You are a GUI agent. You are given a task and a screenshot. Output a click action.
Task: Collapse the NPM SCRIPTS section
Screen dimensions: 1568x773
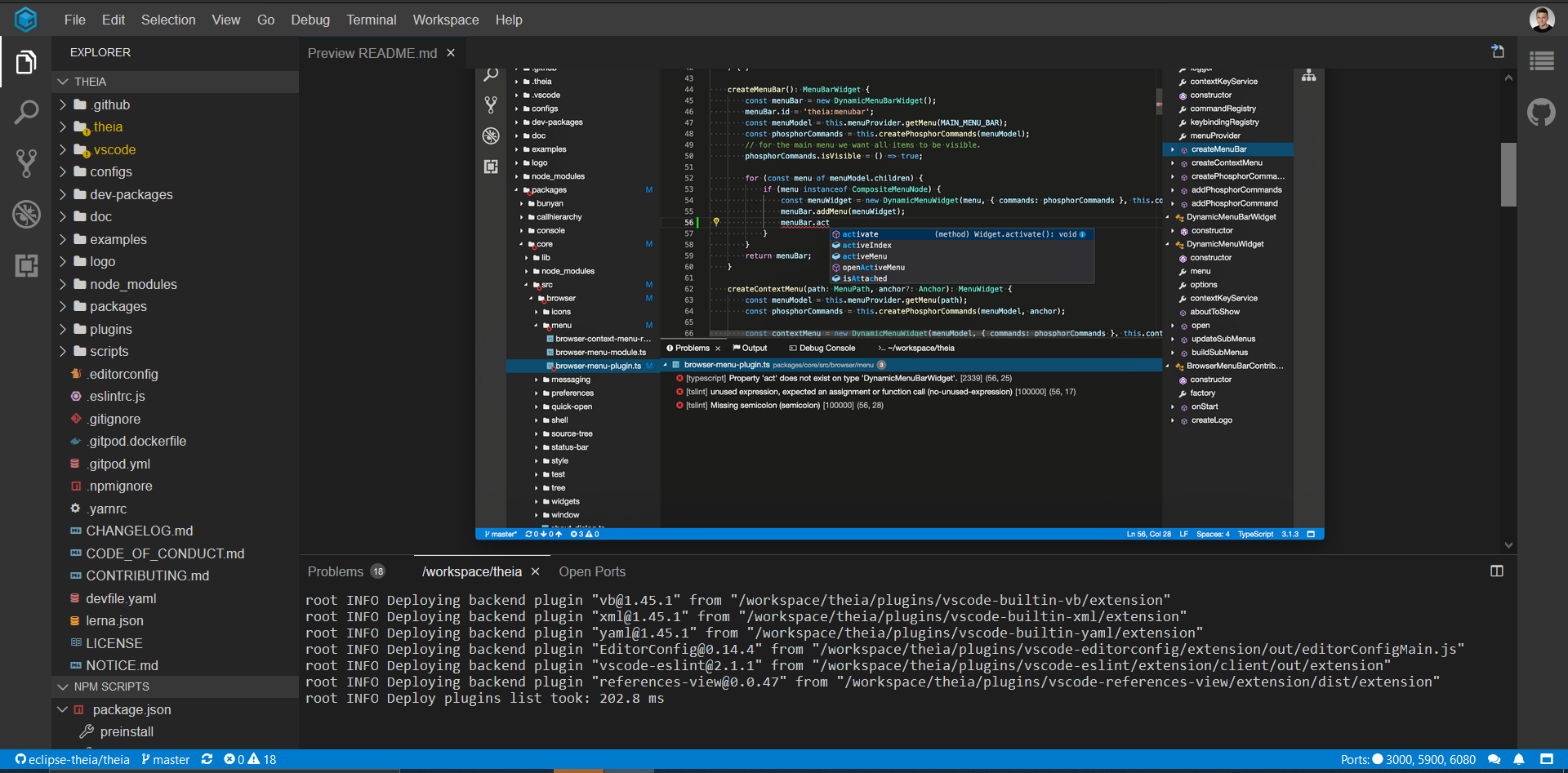(175, 686)
